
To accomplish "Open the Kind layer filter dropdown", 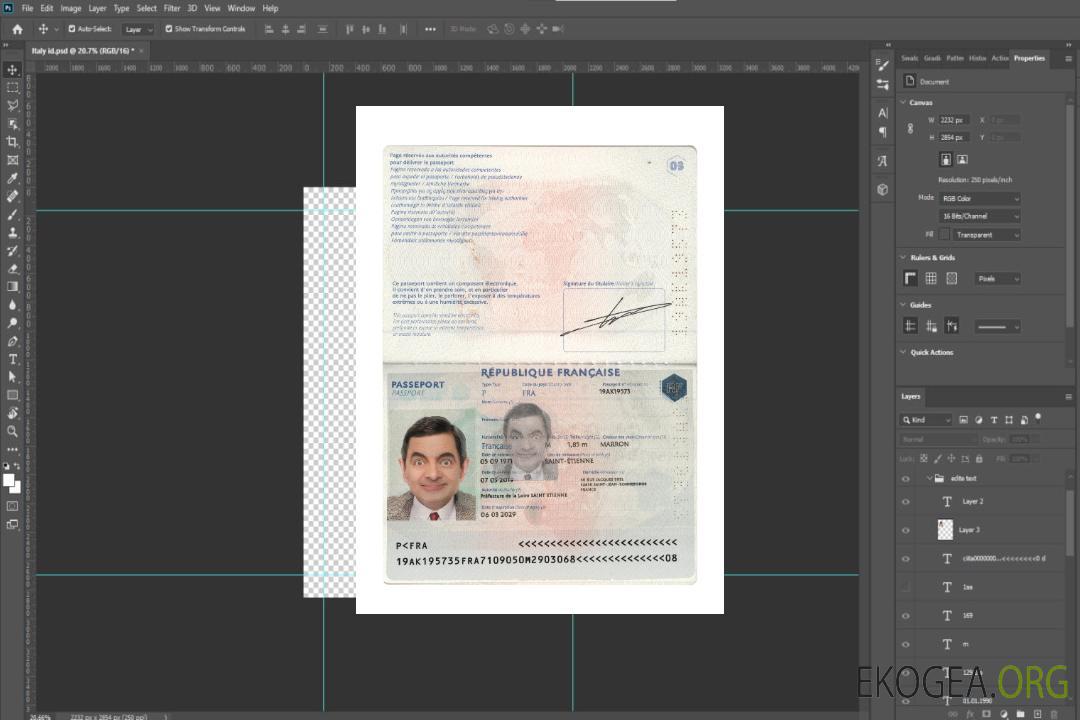I will pyautogui.click(x=926, y=420).
